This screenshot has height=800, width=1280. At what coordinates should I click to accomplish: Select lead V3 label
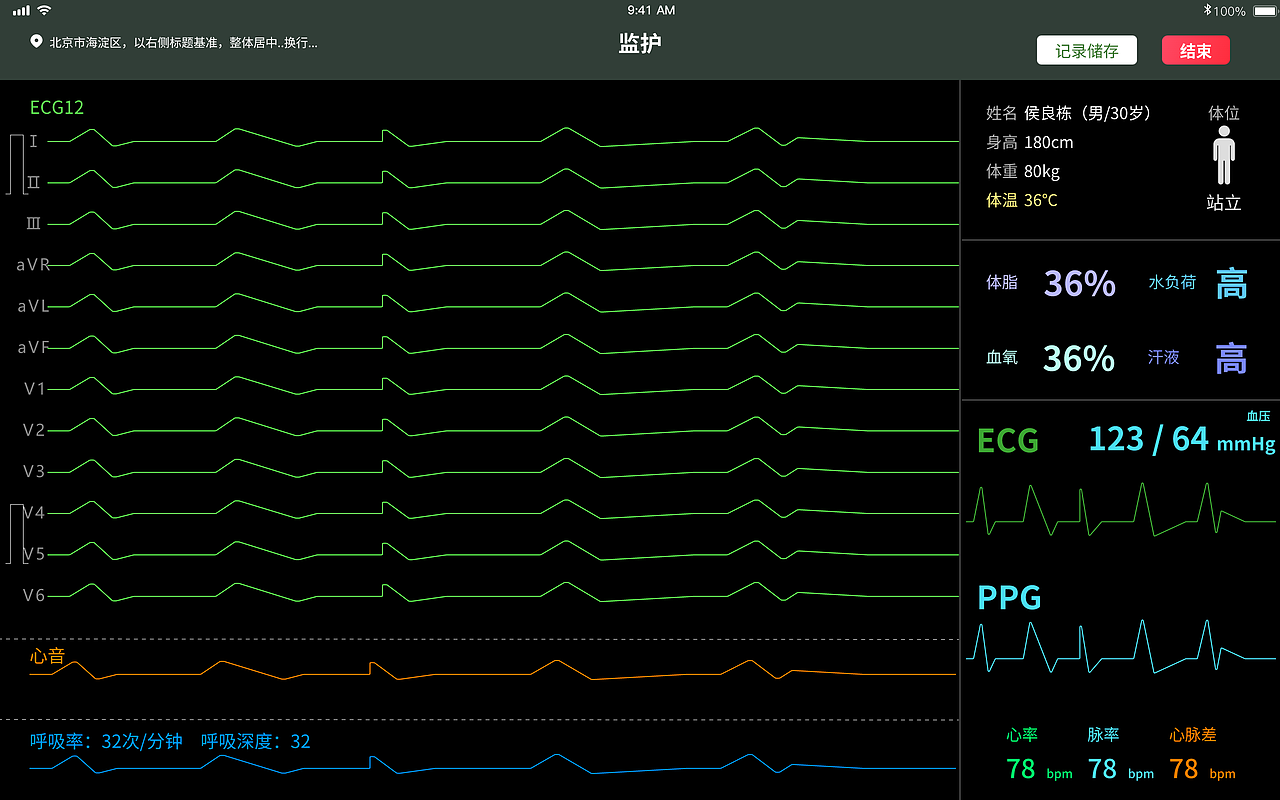click(x=34, y=471)
